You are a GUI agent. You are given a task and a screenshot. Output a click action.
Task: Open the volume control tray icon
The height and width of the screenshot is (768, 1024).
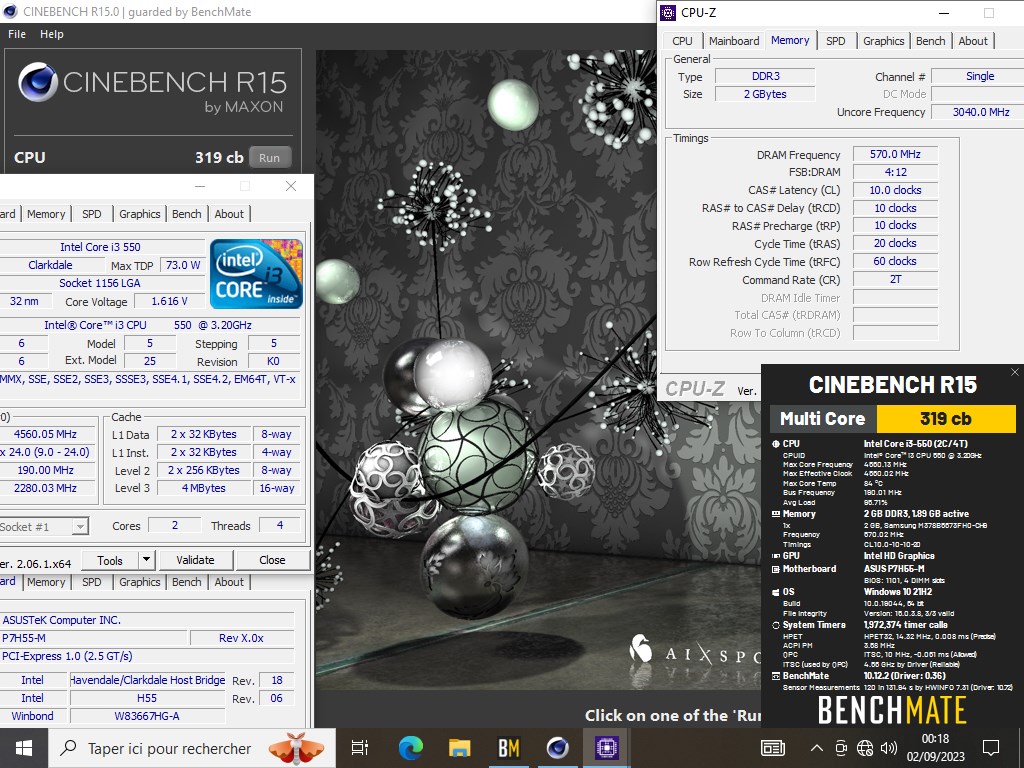(888, 748)
